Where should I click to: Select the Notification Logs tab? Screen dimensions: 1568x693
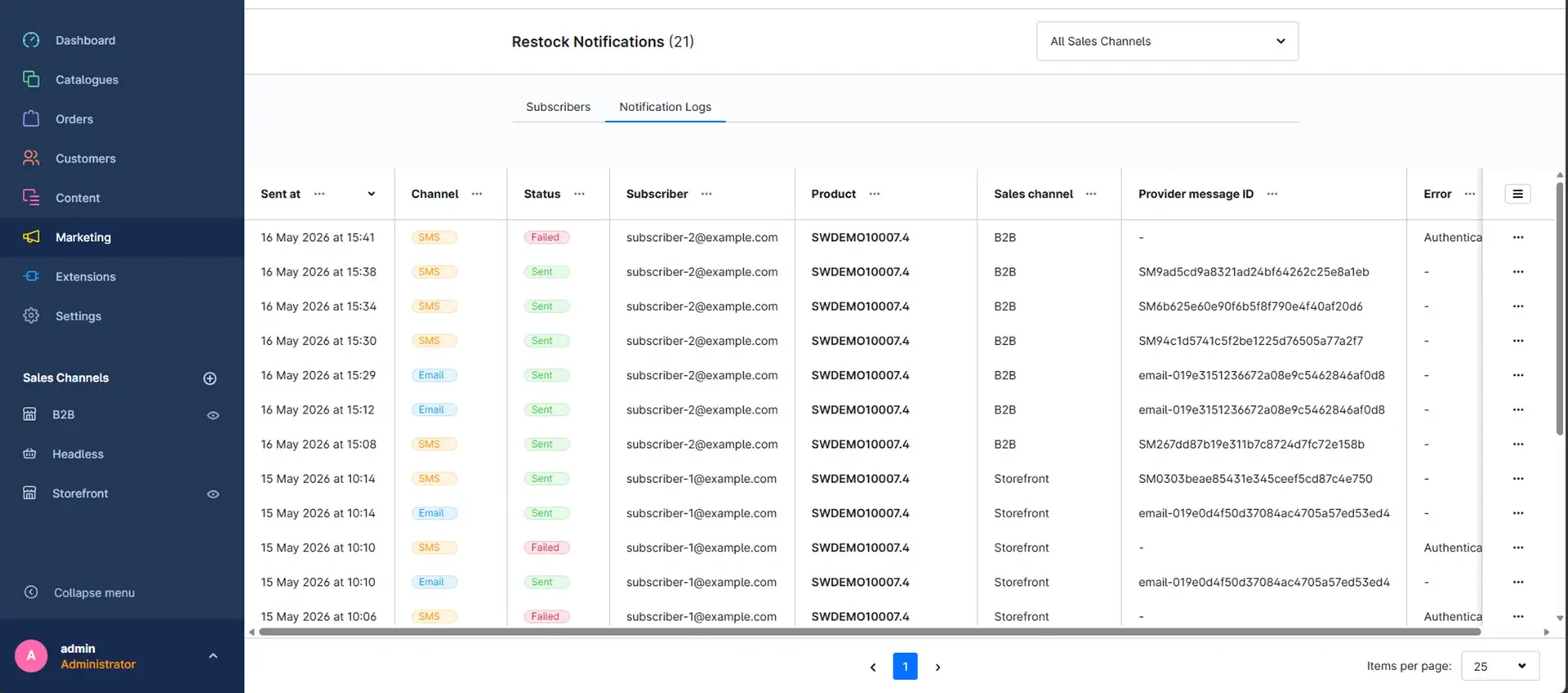tap(665, 106)
